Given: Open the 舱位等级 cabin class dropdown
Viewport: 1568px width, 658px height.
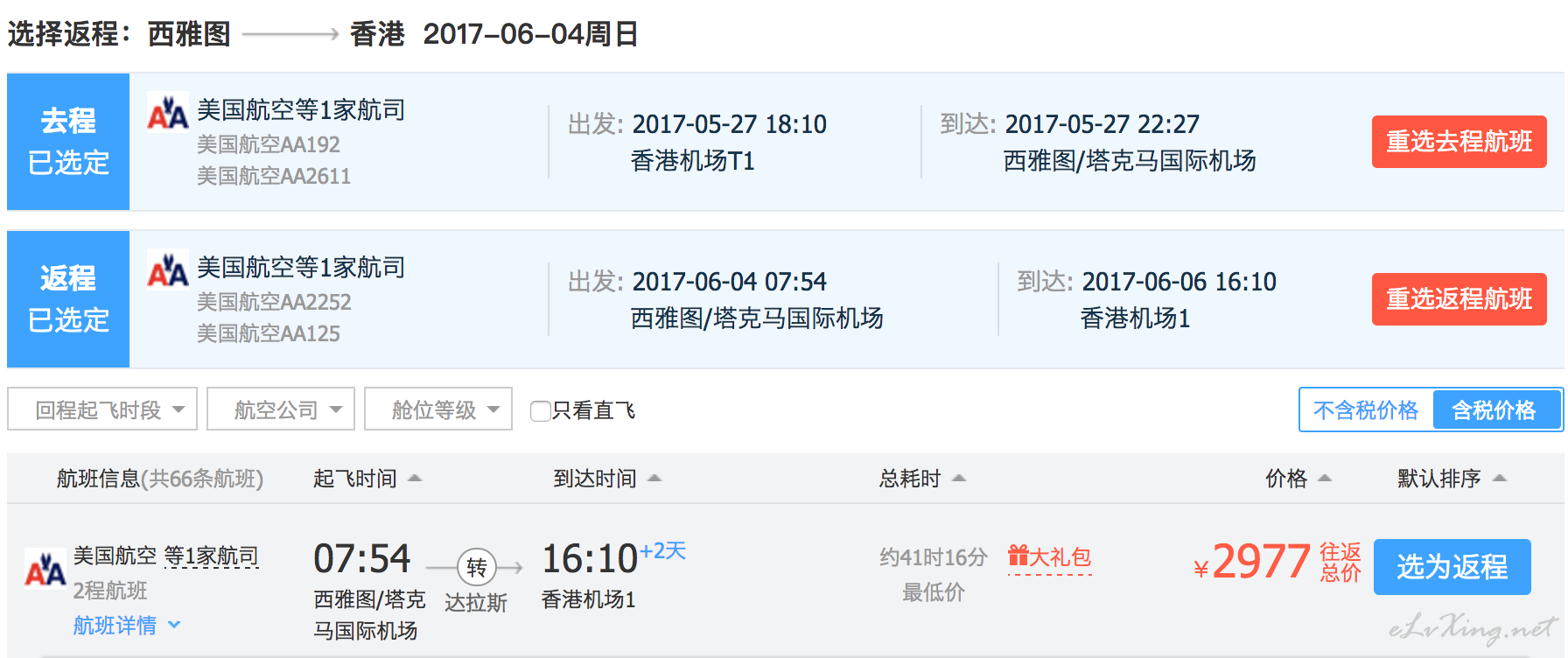Looking at the screenshot, I should pos(438,409).
